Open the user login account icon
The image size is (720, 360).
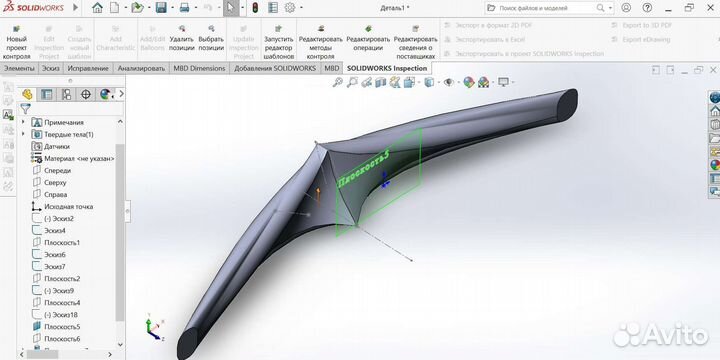tap(626, 8)
